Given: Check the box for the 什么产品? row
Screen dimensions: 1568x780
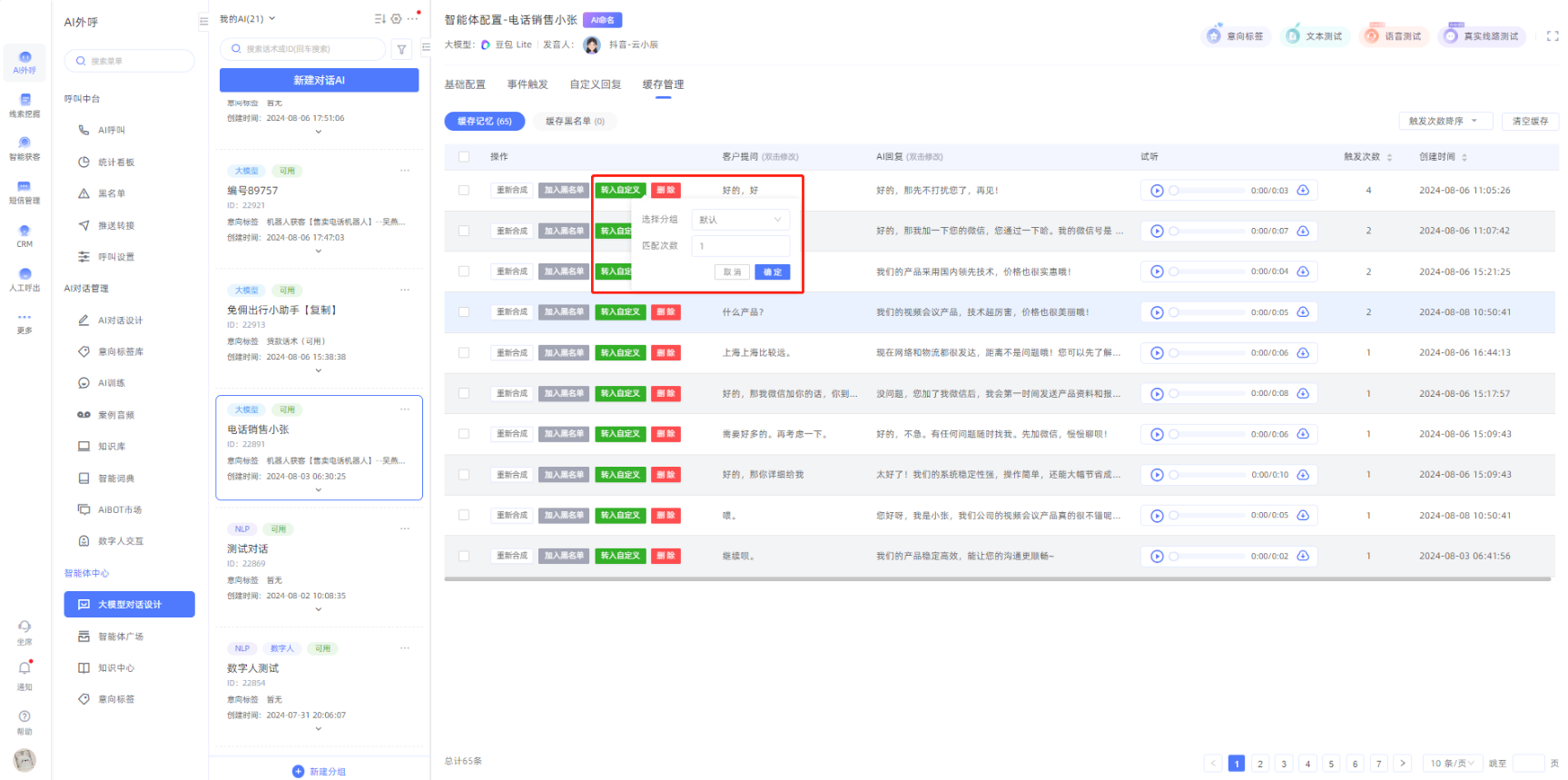Looking at the screenshot, I should pos(464,312).
